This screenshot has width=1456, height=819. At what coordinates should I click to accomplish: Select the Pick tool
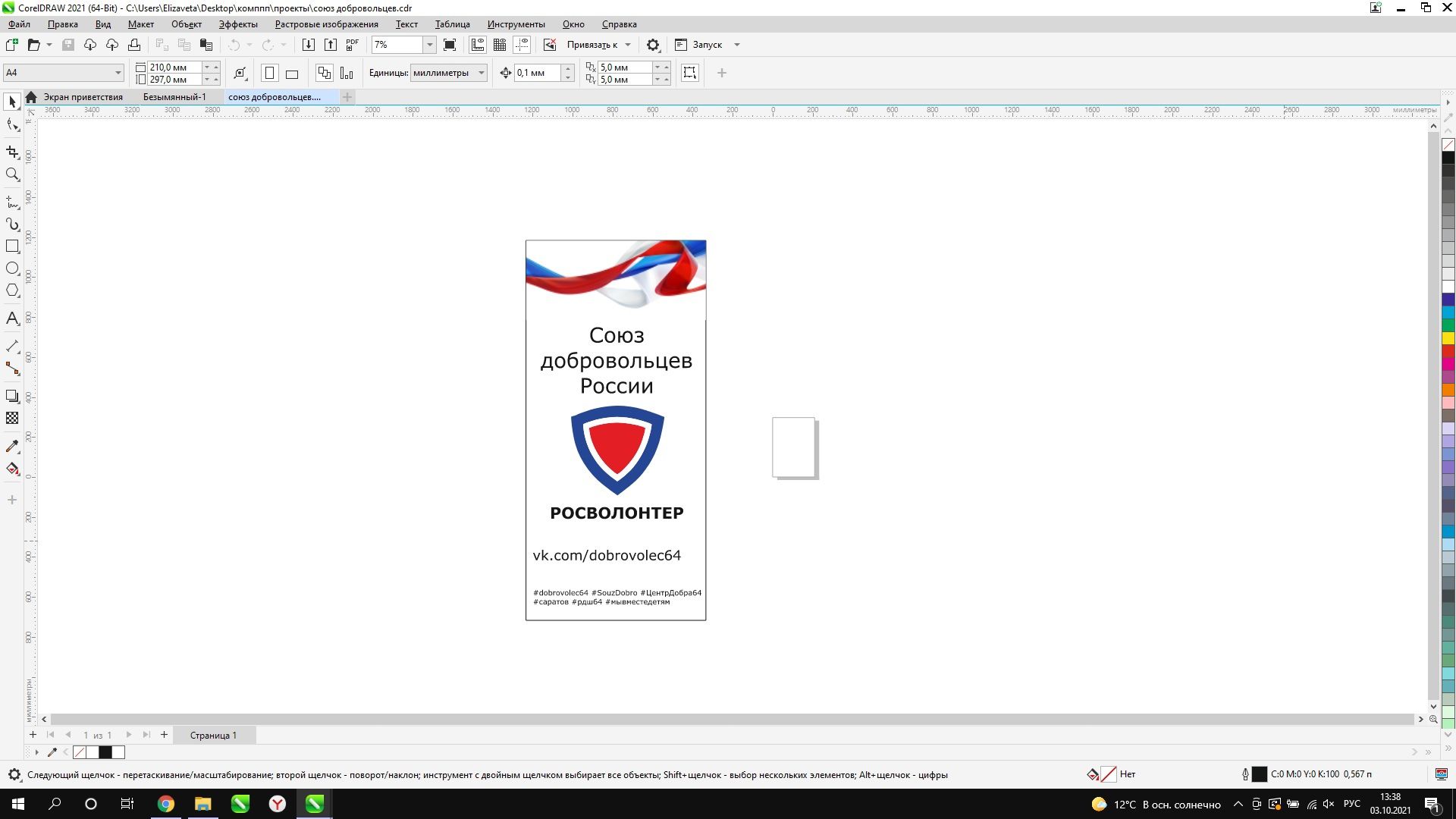coord(12,102)
